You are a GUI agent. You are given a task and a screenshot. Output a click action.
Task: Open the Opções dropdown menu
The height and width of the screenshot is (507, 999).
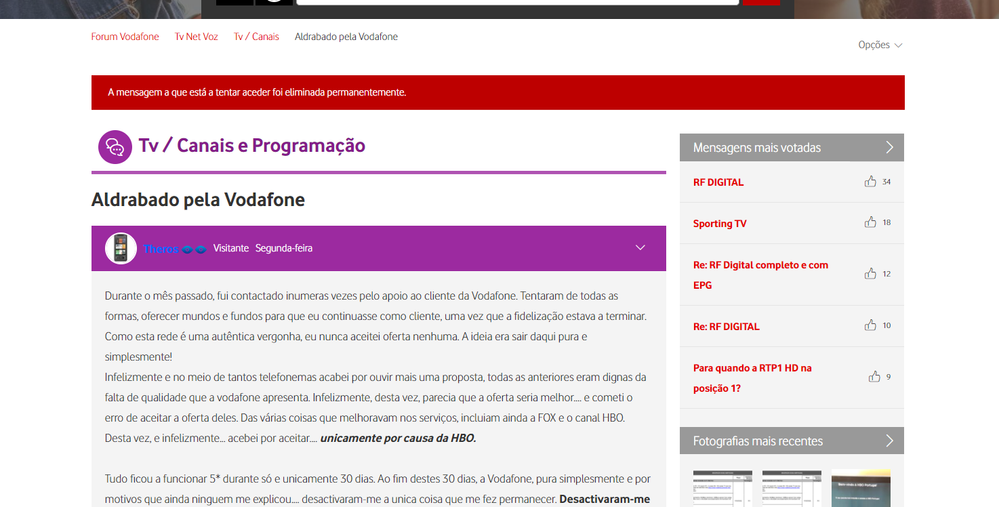point(880,45)
